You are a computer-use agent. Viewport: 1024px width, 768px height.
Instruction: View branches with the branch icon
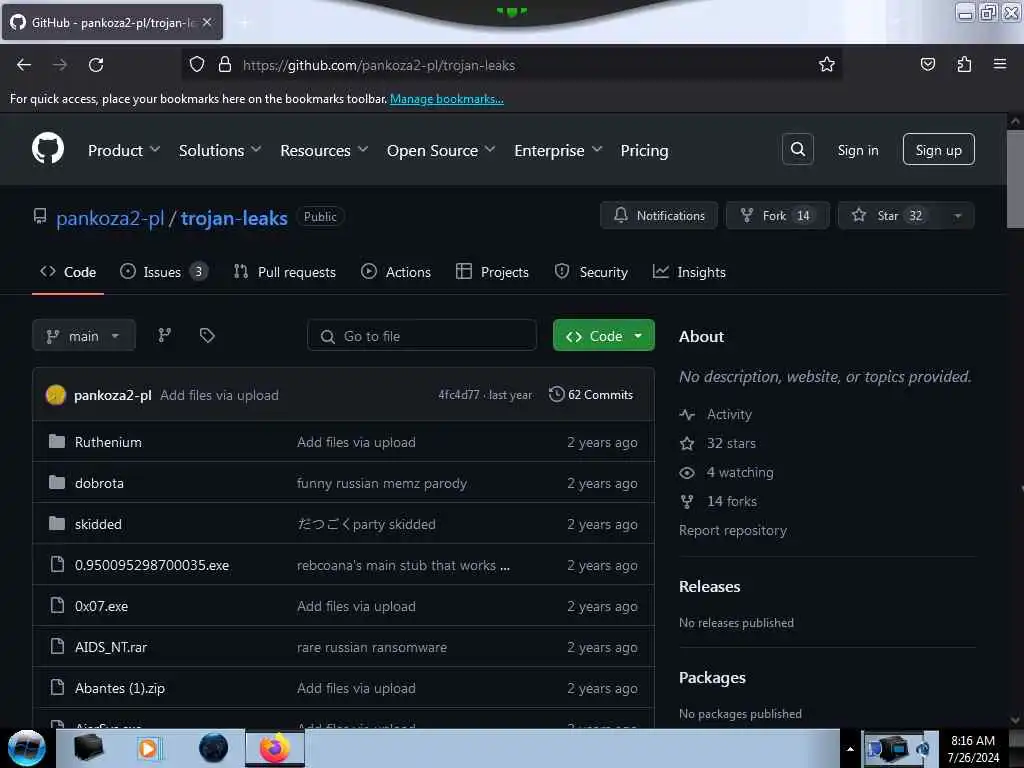click(165, 335)
